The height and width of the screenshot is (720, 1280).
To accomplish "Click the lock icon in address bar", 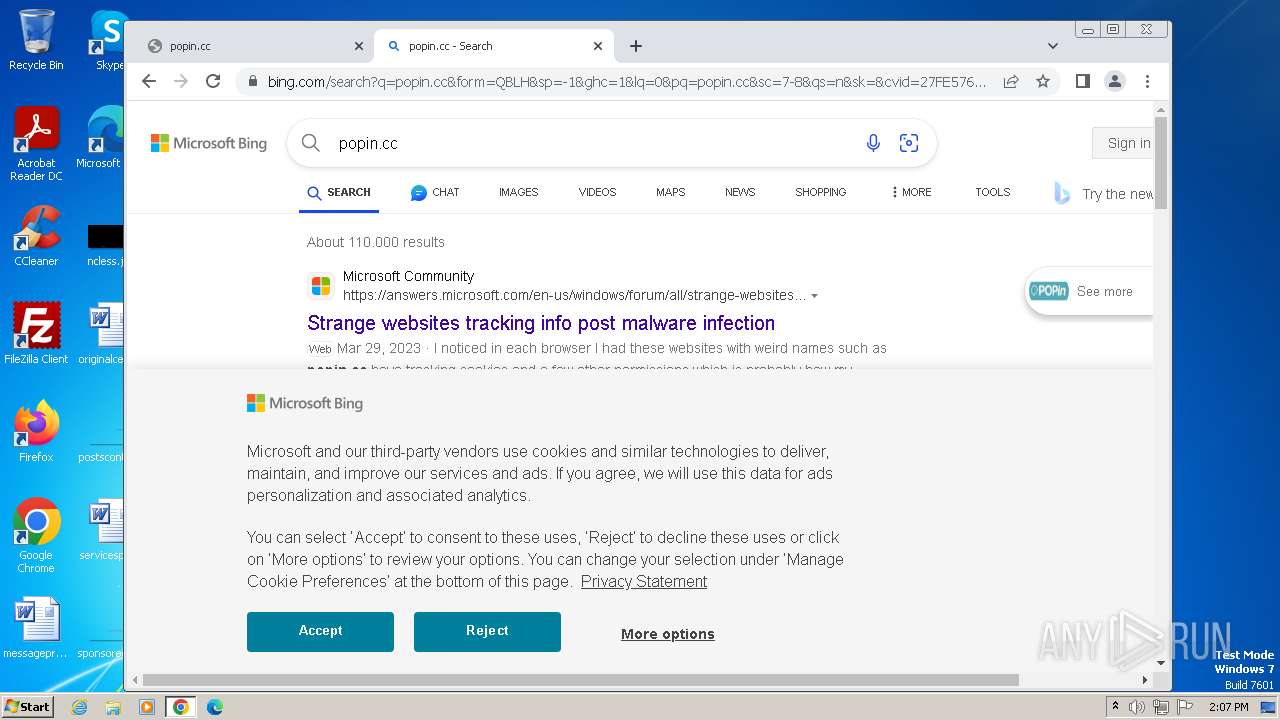I will [x=252, y=82].
